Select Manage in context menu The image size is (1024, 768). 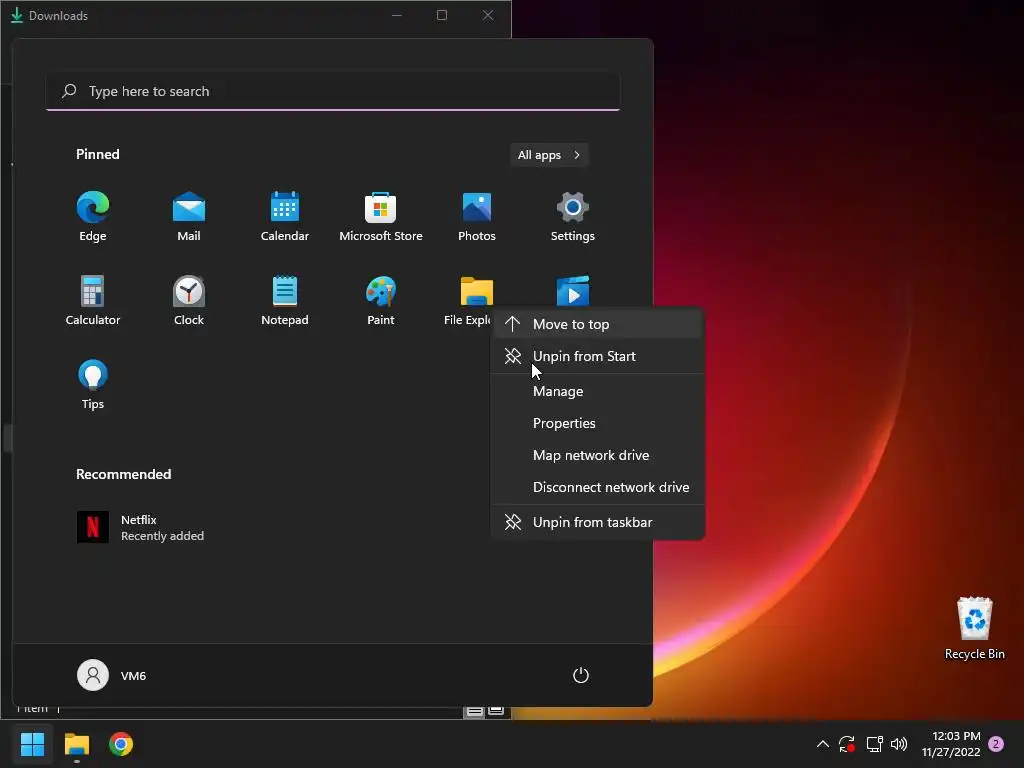pos(598,392)
